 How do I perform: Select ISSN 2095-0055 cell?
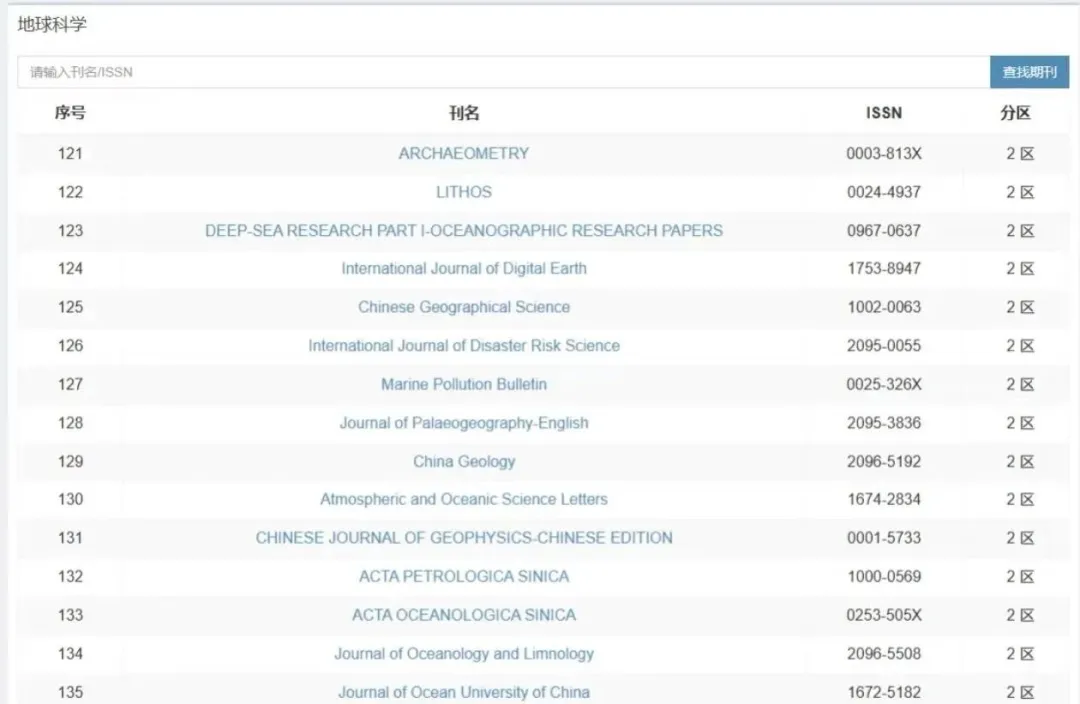tap(884, 346)
